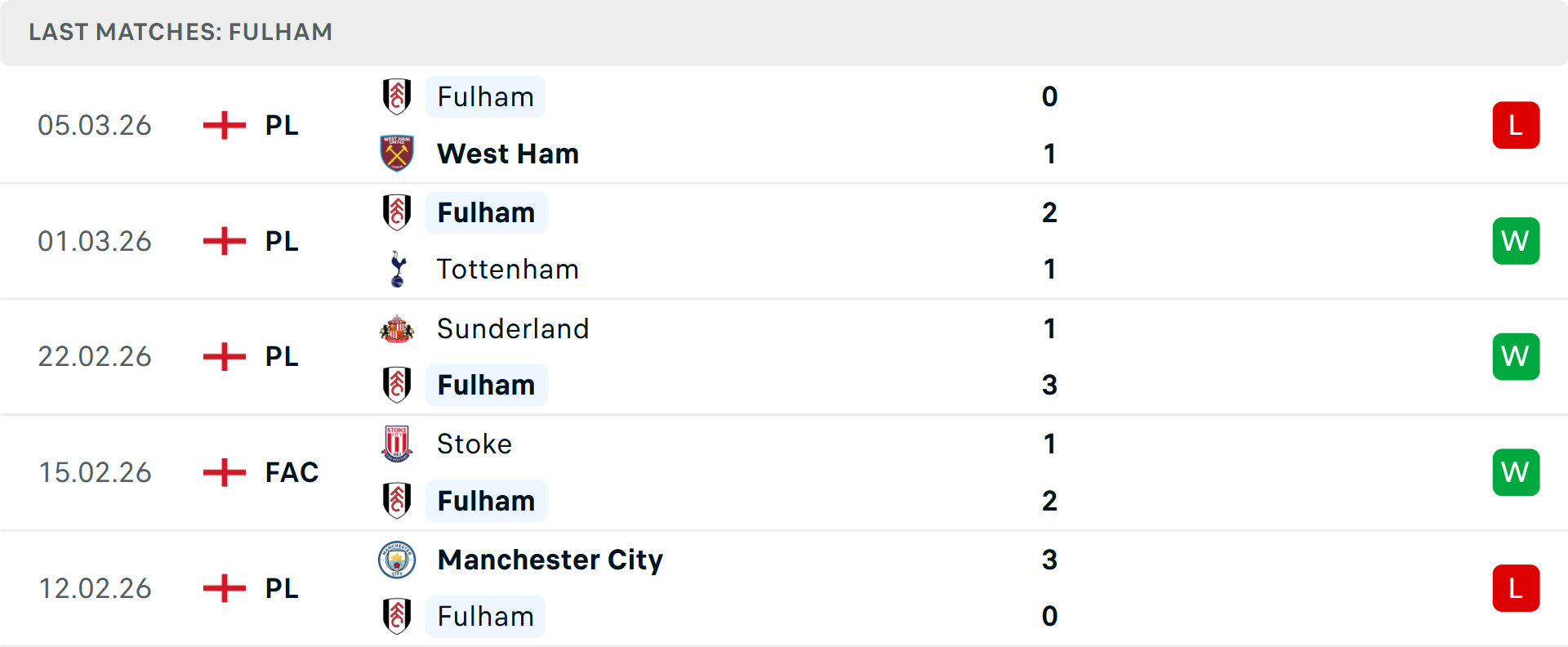This screenshot has width=1568, height=647.
Task: Click the Fulham crest next to West Ham match
Action: [x=397, y=96]
